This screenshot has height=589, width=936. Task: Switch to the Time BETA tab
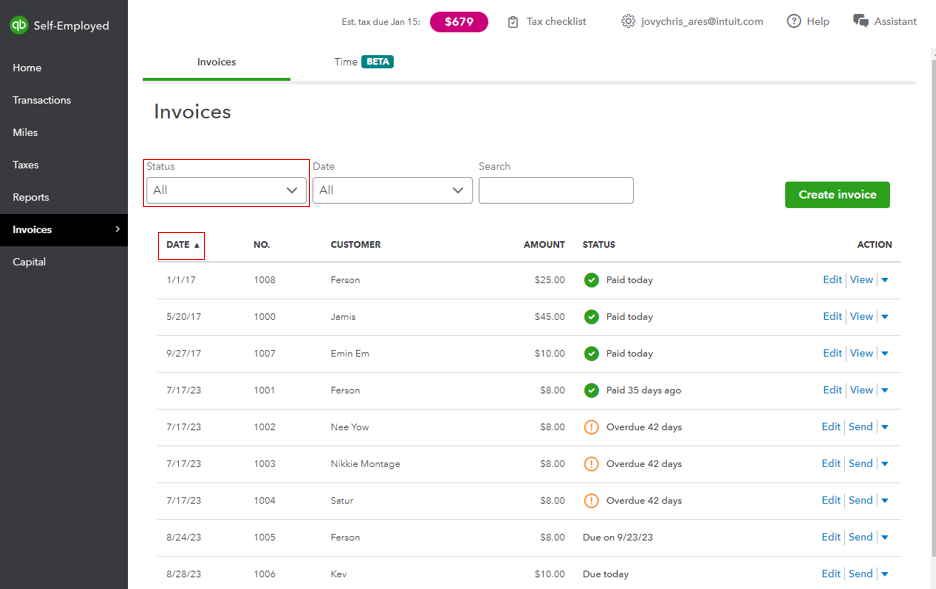(x=364, y=62)
